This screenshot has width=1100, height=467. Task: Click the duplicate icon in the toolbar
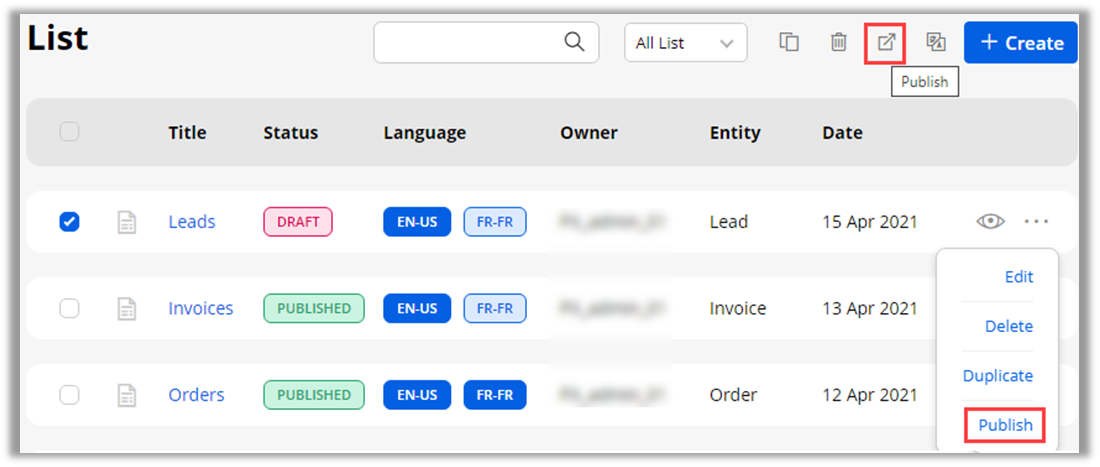789,42
